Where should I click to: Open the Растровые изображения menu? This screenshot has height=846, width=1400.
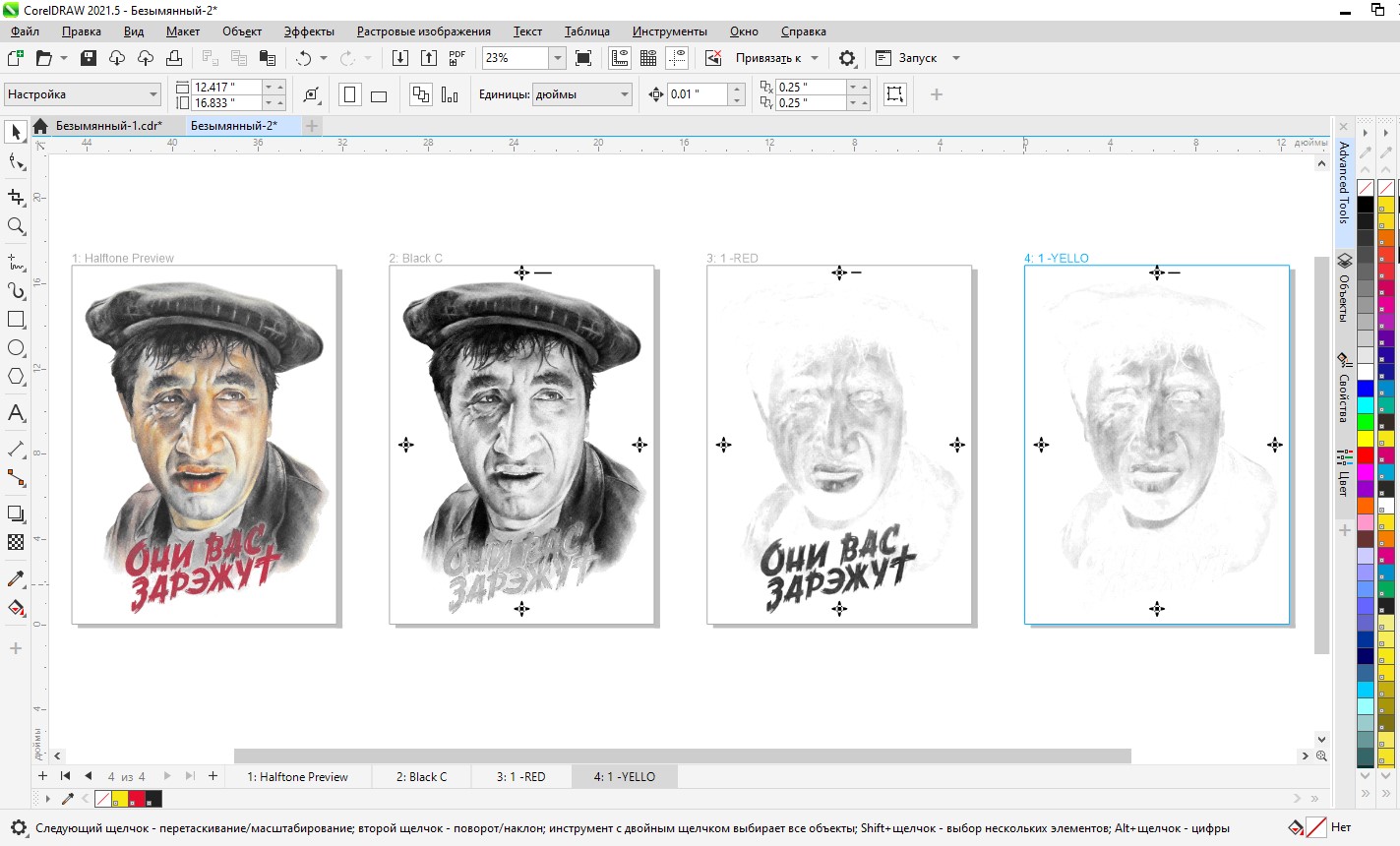[424, 31]
